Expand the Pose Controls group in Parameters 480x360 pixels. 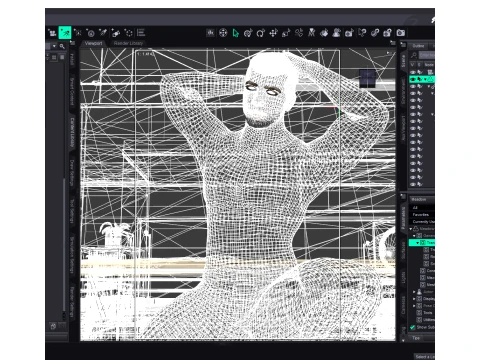coord(414,306)
